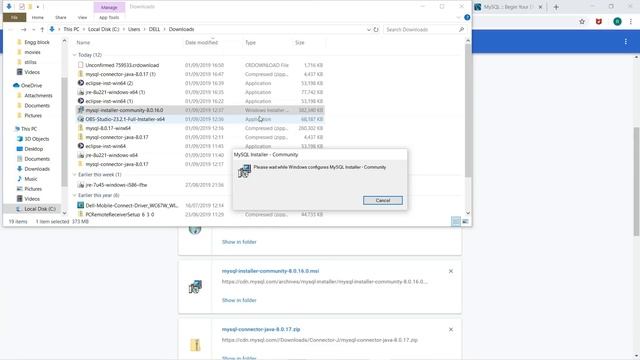Select the Unconfirmed 759533.crdownload file

pos(122,65)
